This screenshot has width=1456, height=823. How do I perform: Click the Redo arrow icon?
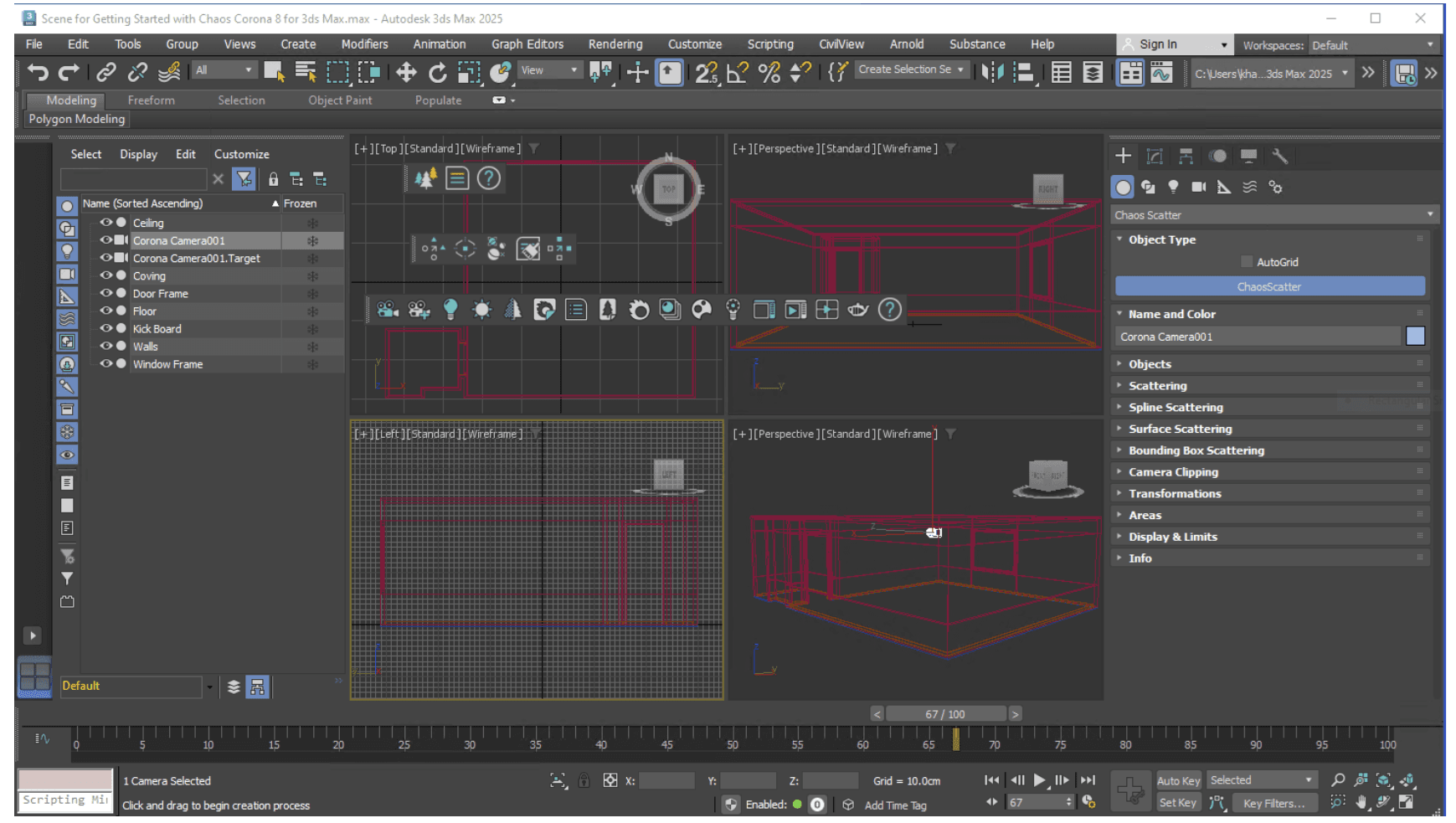[69, 73]
